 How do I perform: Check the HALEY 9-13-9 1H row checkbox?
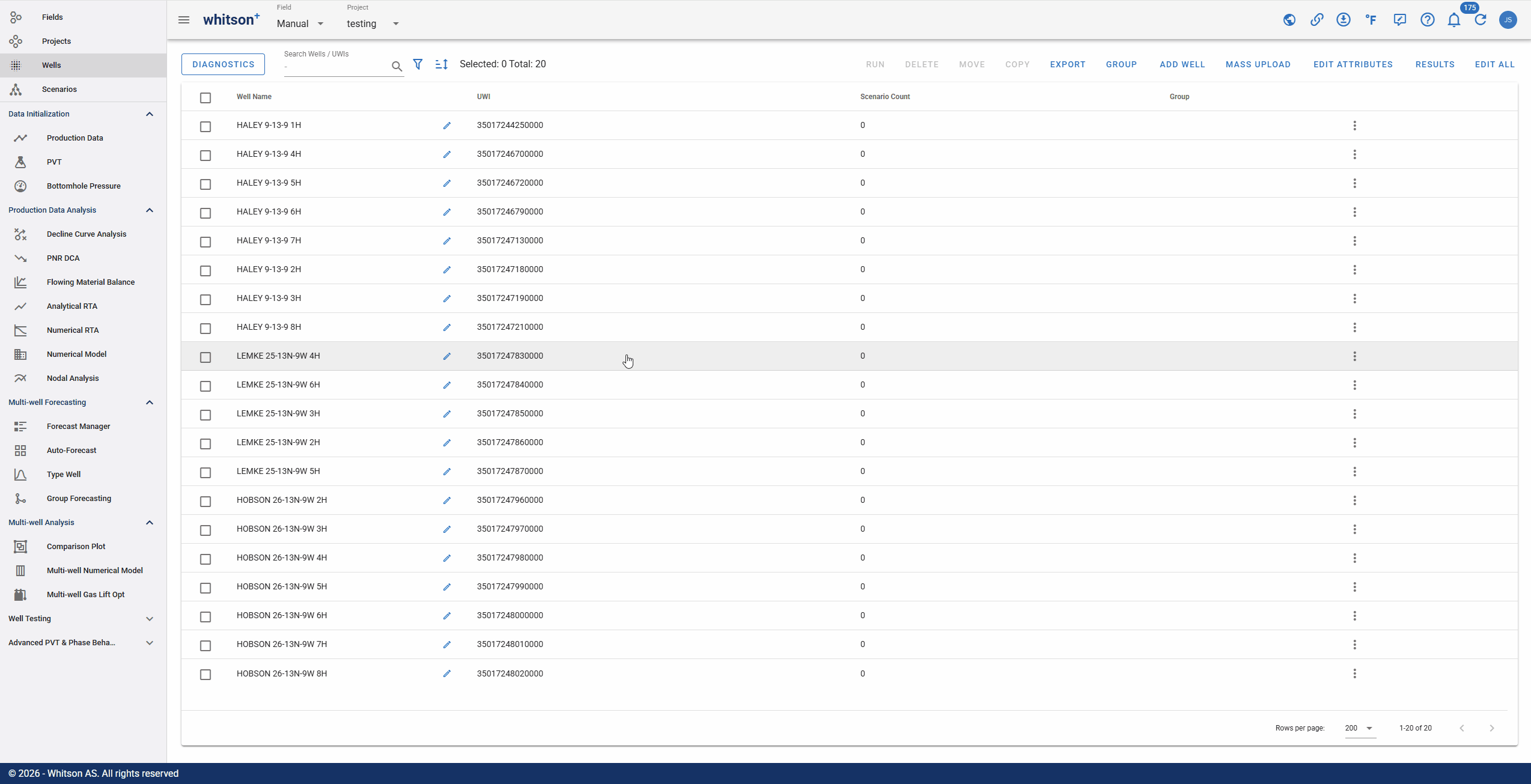coord(205,126)
